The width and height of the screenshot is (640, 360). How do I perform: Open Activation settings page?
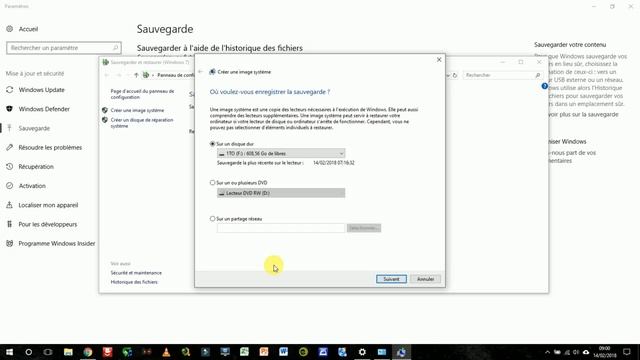[x=32, y=186]
